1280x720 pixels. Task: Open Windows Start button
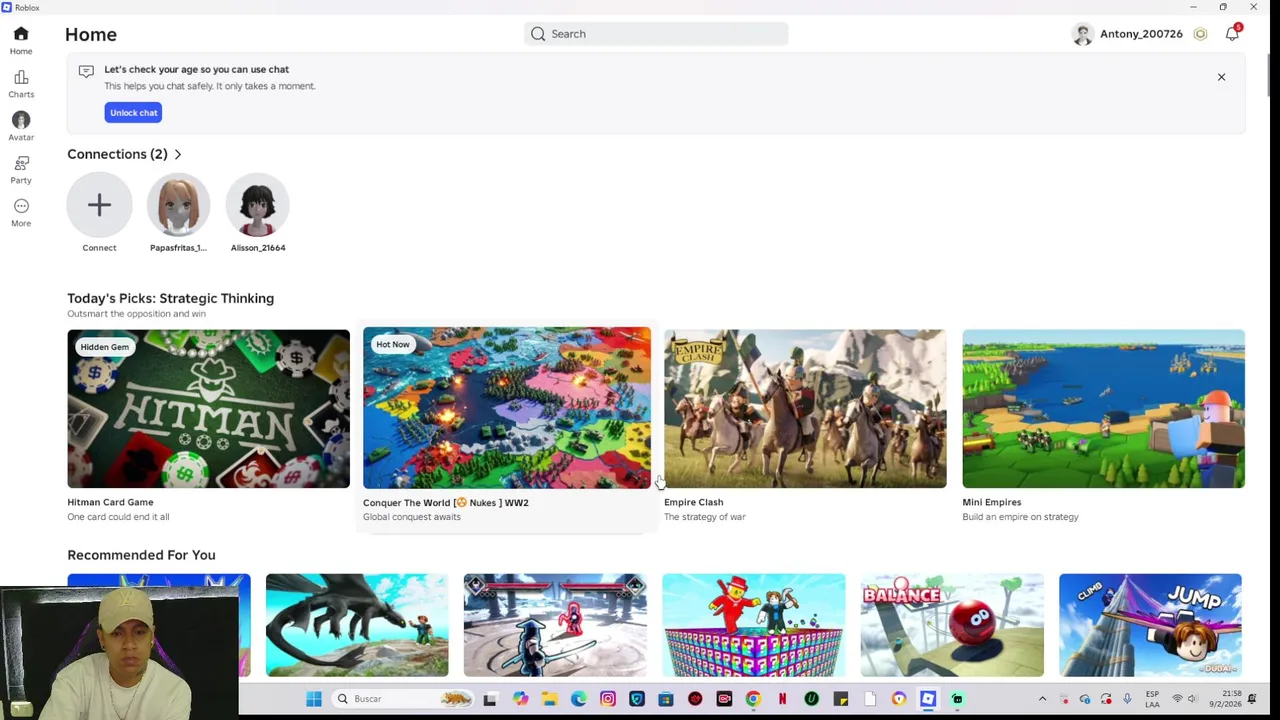[313, 699]
